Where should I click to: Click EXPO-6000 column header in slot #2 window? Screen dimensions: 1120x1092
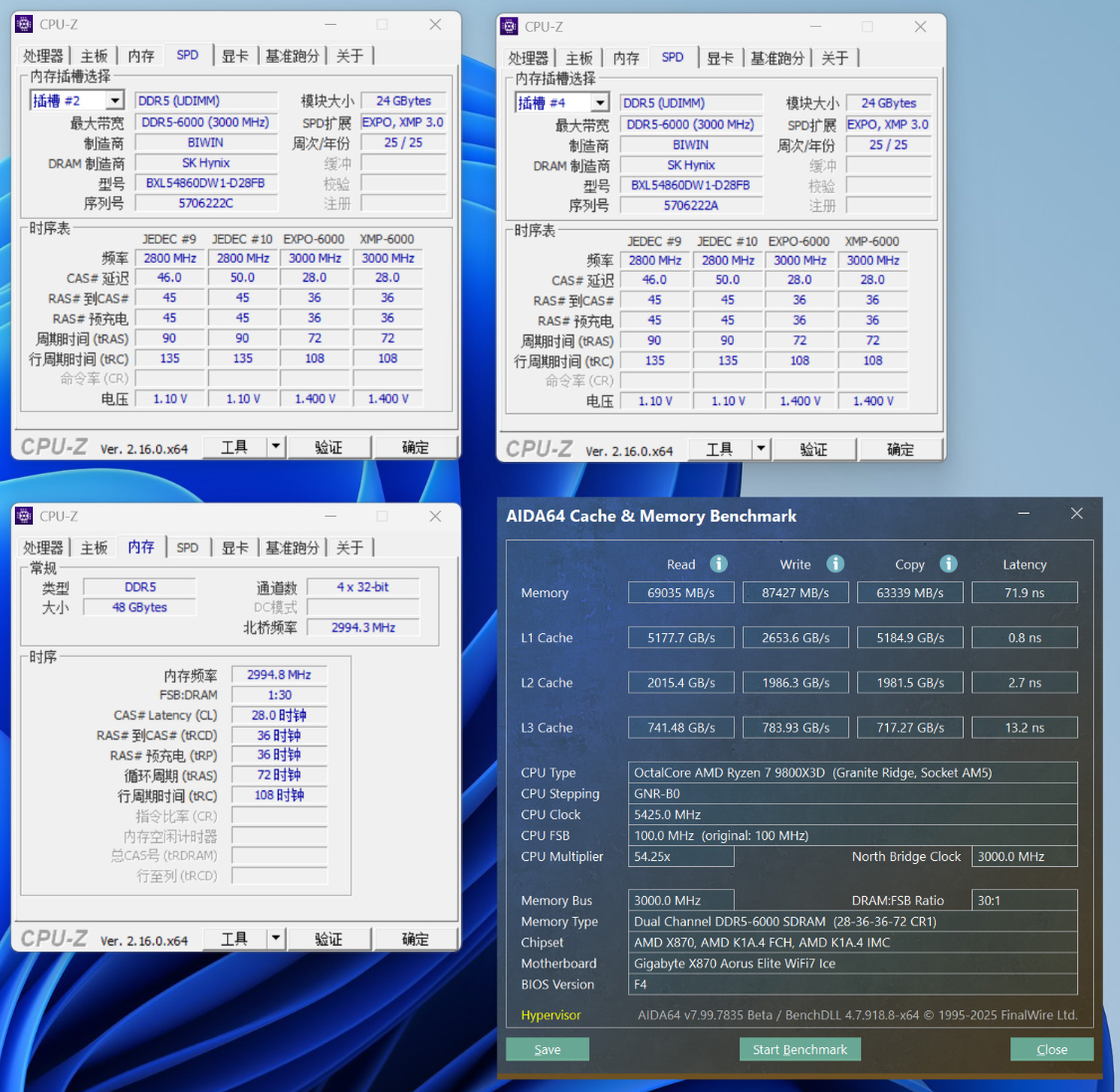click(314, 239)
